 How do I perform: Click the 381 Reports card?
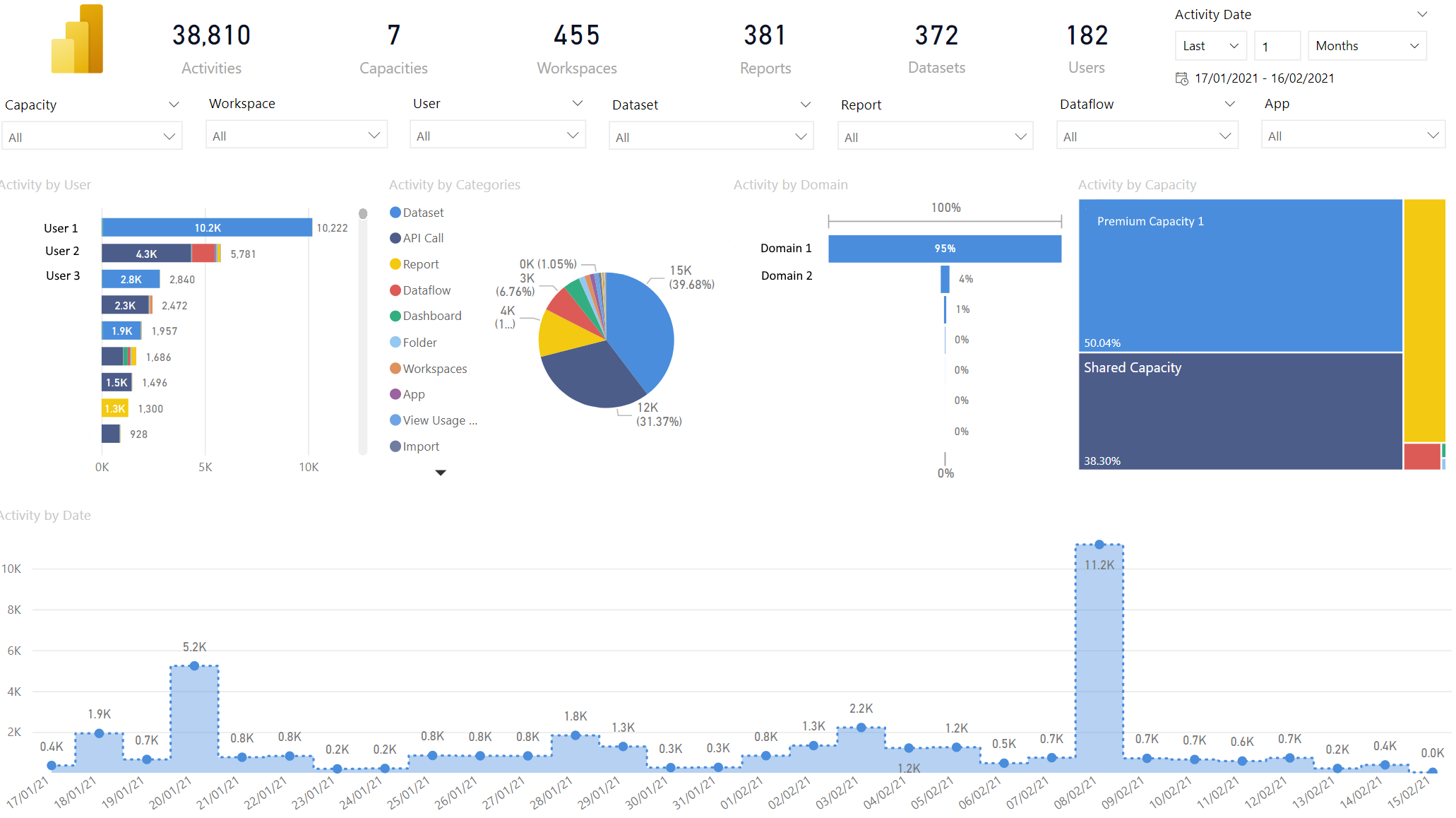point(765,49)
